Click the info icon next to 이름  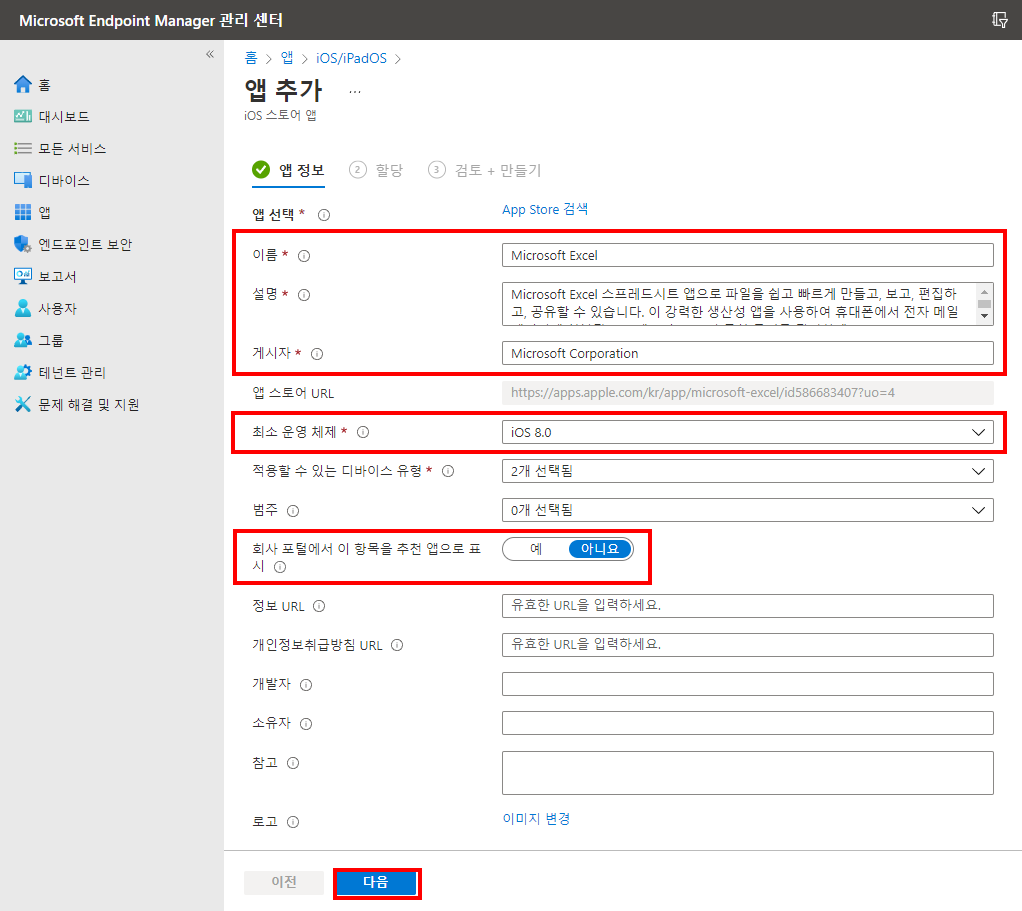click(x=304, y=256)
